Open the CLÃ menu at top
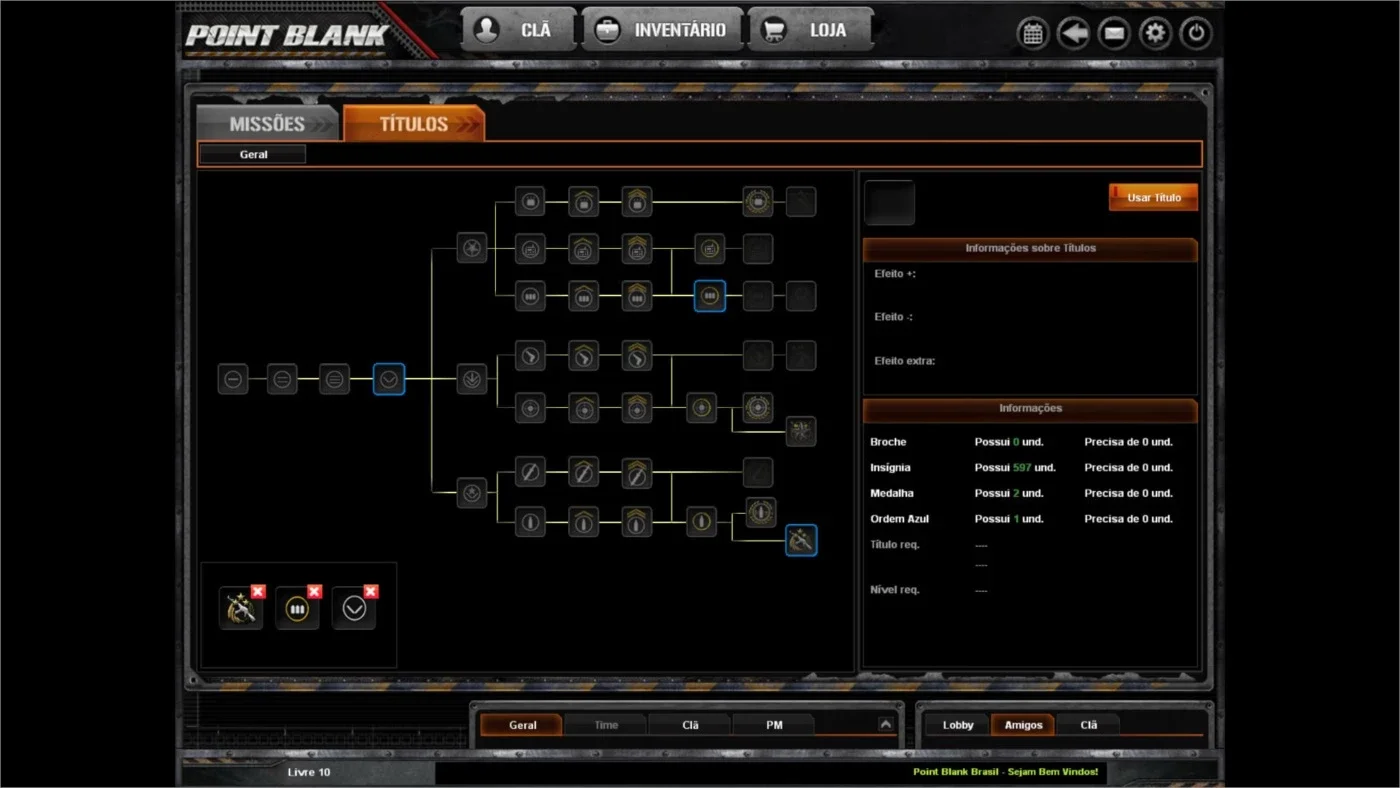 (518, 30)
